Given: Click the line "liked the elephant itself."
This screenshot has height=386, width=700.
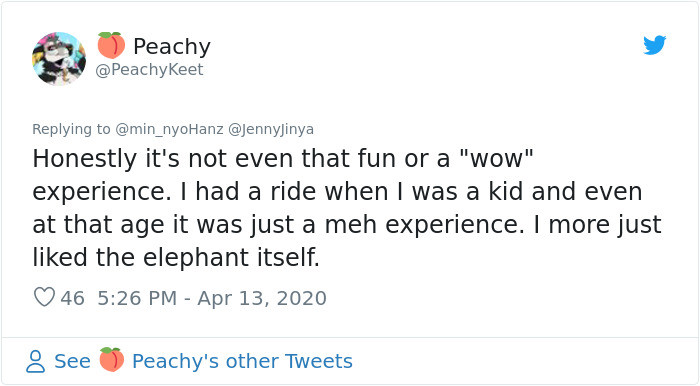Looking at the screenshot, I should pos(176,257).
